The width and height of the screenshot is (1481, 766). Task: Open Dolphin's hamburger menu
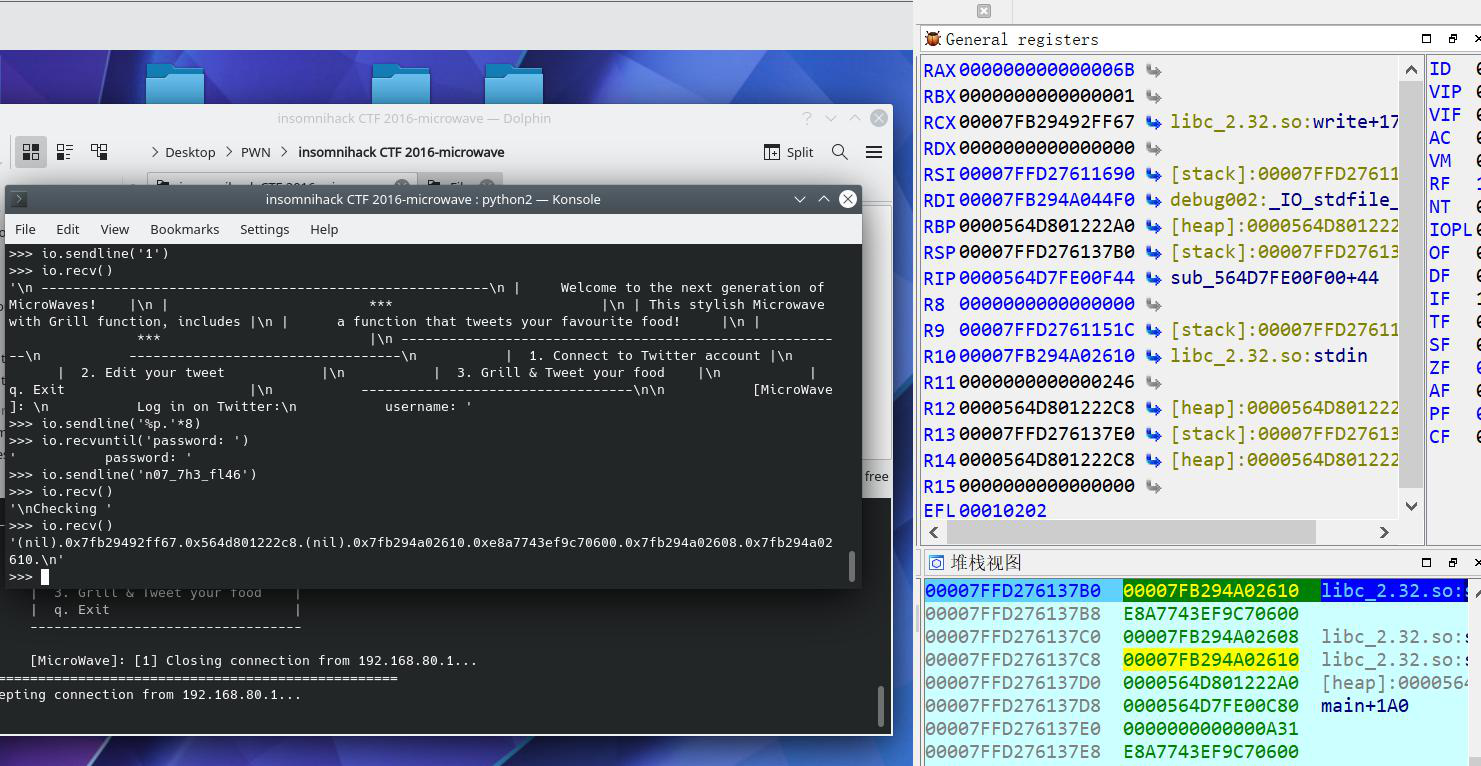click(874, 152)
